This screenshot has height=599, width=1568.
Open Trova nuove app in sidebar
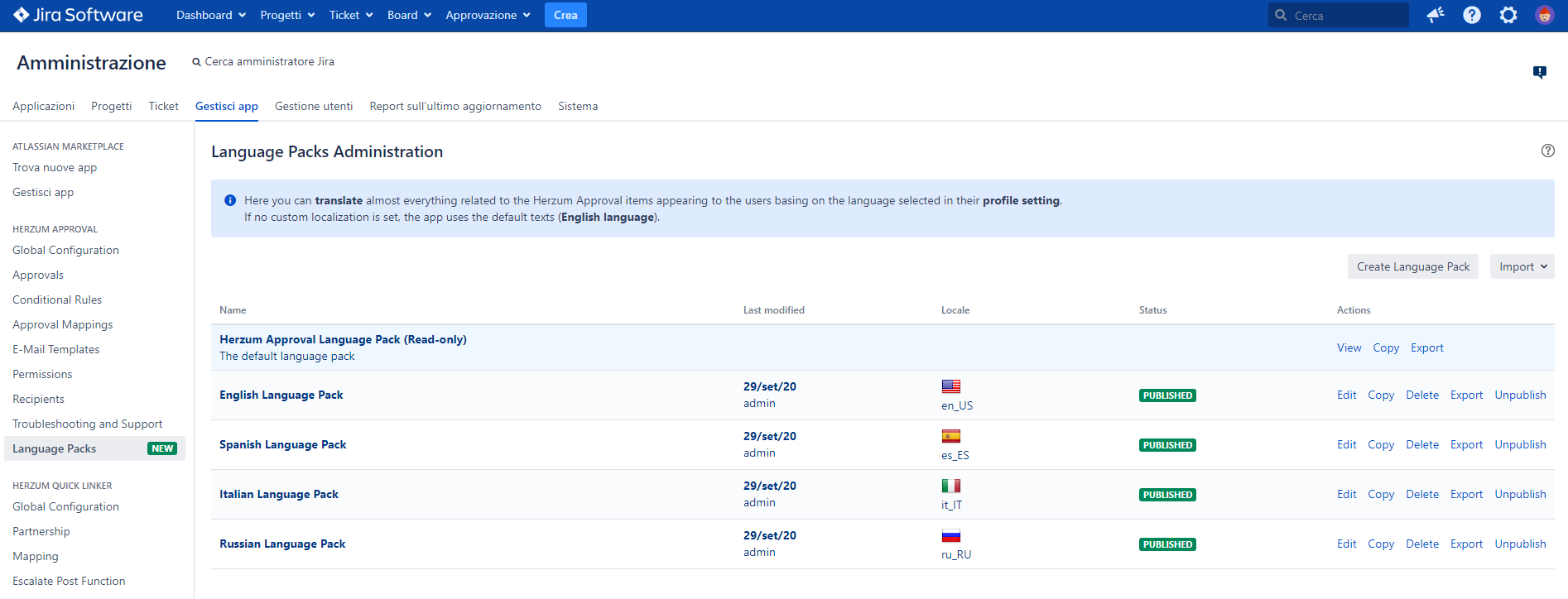tap(55, 167)
